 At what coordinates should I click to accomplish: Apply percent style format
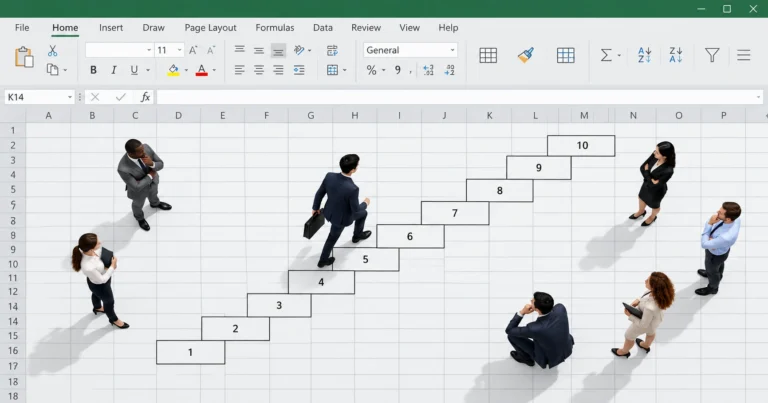coord(372,71)
